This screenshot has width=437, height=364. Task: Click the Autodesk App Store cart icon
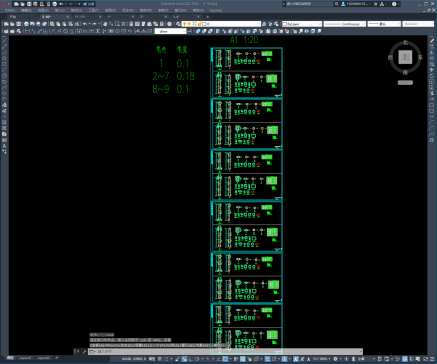click(x=376, y=4)
